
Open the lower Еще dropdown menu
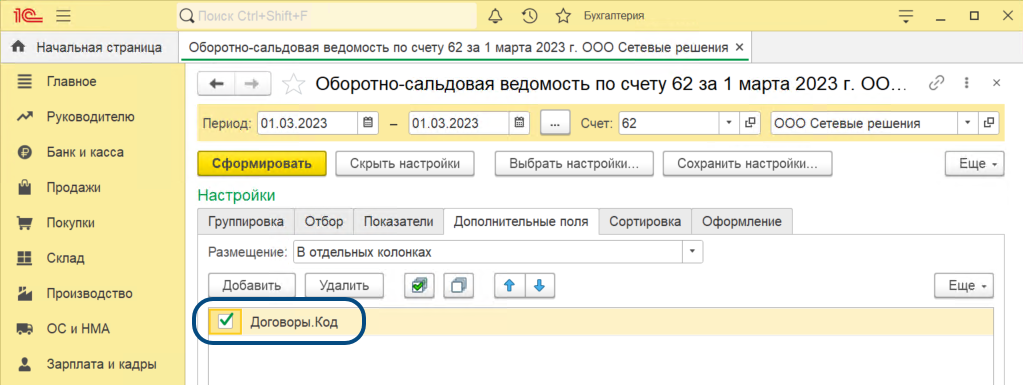tap(964, 285)
